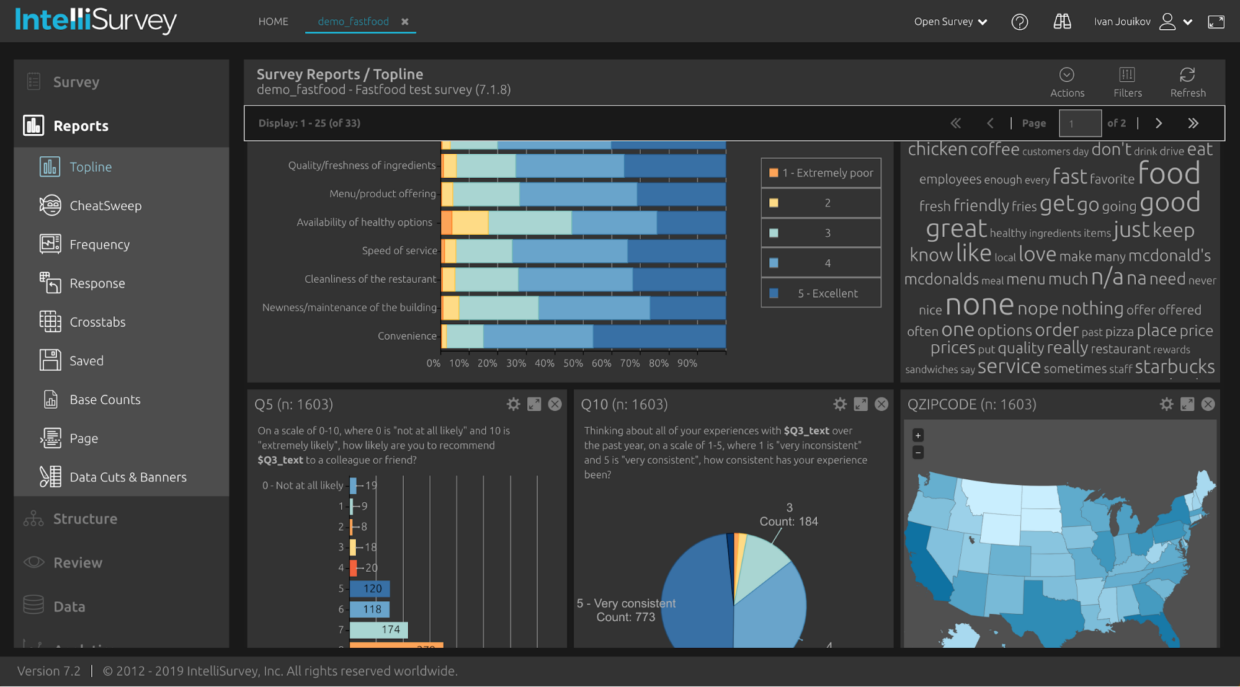Toggle legend item 5 - Excellent
The width and height of the screenshot is (1240, 687).
click(x=821, y=293)
